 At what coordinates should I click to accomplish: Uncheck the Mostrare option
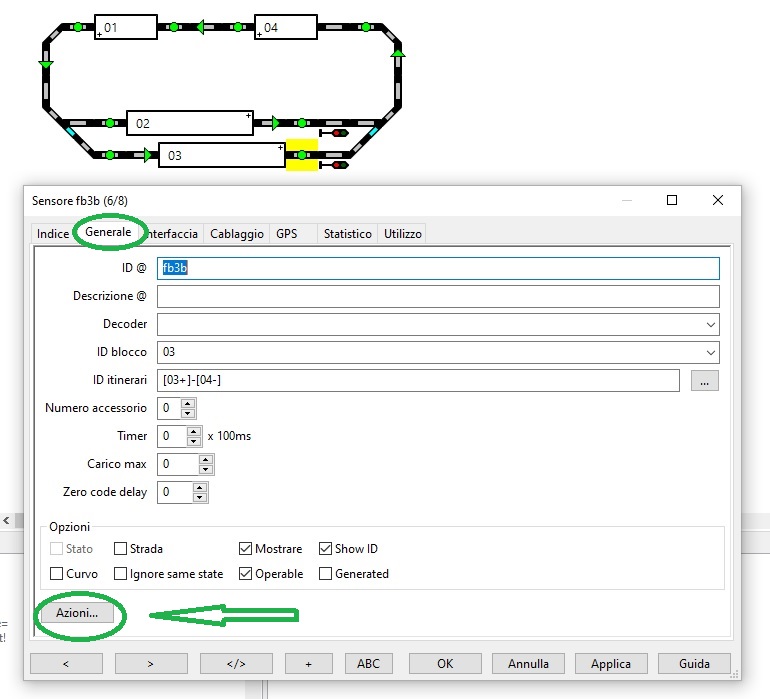(246, 549)
